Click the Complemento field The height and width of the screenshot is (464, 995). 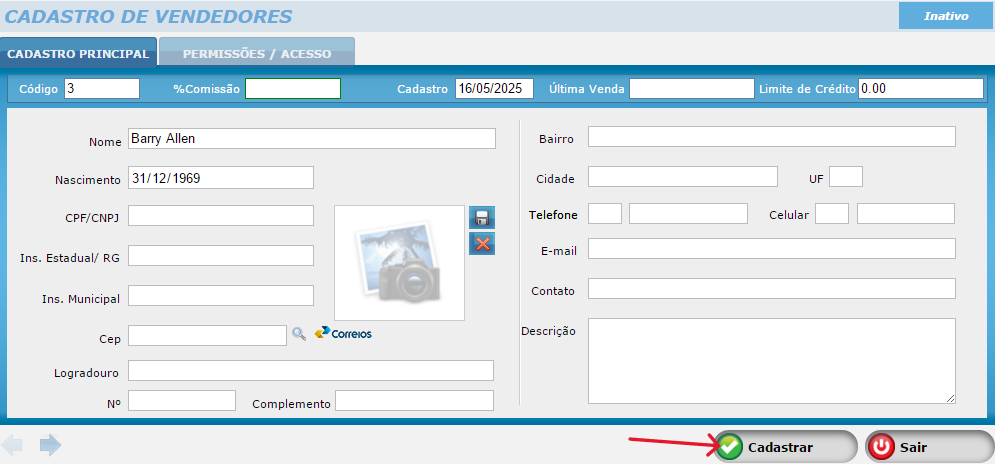414,401
